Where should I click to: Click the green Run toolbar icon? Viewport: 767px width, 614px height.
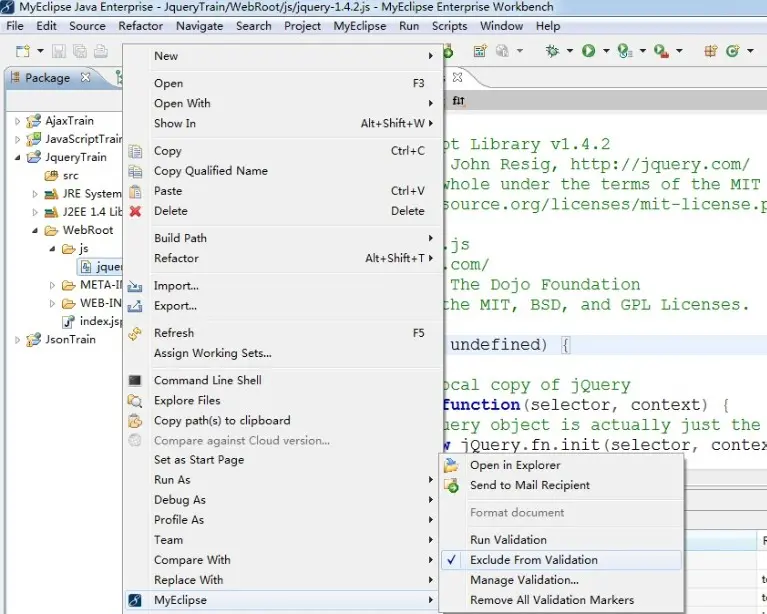(588, 50)
